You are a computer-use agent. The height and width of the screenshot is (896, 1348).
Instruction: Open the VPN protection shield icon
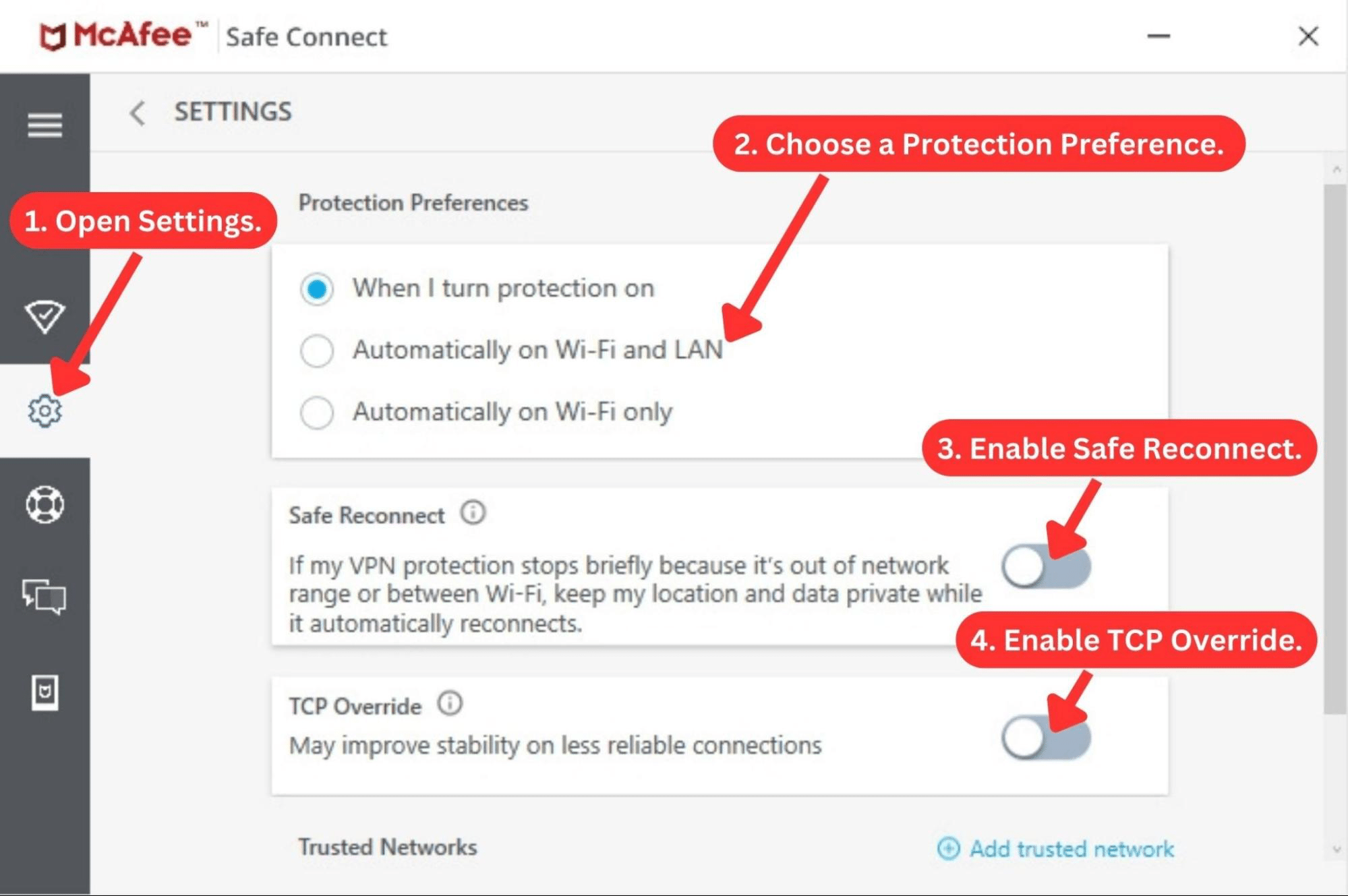pyautogui.click(x=45, y=317)
